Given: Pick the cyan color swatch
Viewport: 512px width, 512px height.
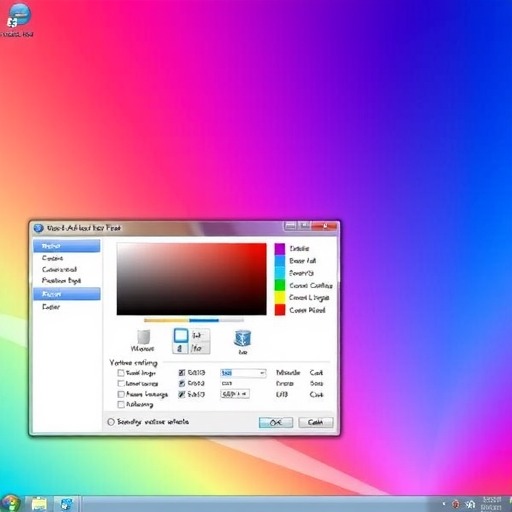Looking at the screenshot, I should pyautogui.click(x=280, y=273).
